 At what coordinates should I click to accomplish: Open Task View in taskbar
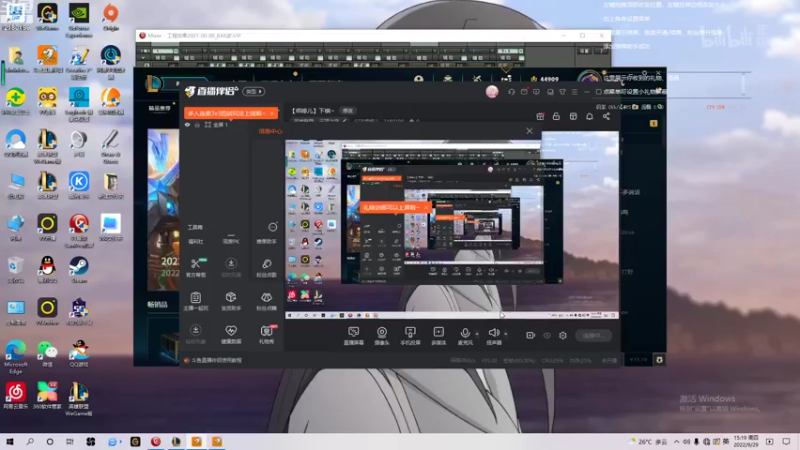70,441
